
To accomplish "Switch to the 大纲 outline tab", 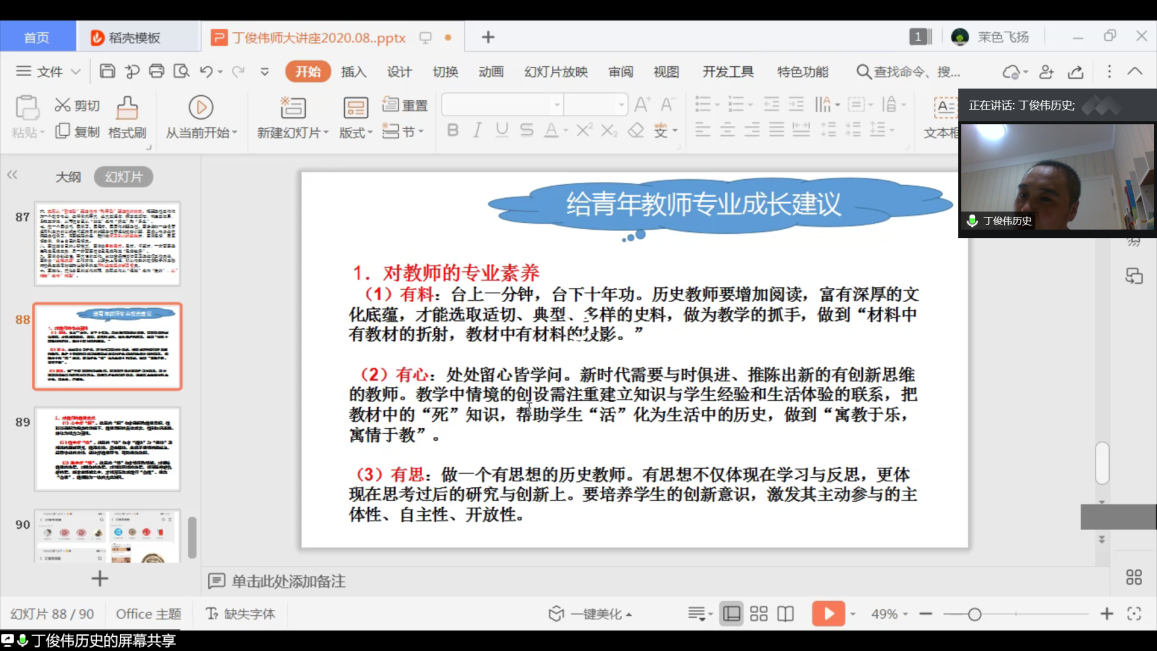I will click(68, 177).
